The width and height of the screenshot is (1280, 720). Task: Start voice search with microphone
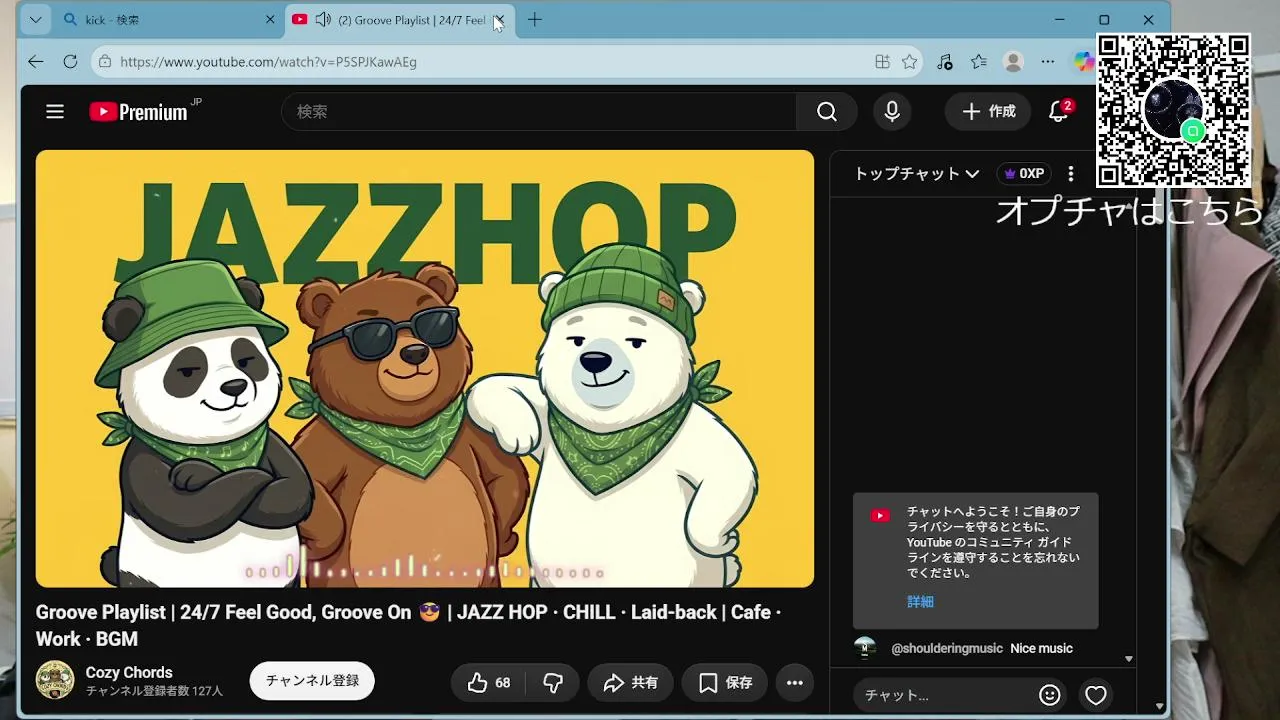[x=892, y=112]
